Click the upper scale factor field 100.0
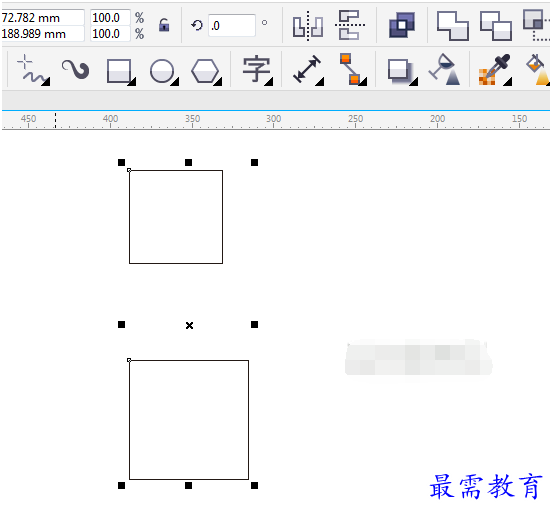This screenshot has height=518, width=551. click(110, 18)
